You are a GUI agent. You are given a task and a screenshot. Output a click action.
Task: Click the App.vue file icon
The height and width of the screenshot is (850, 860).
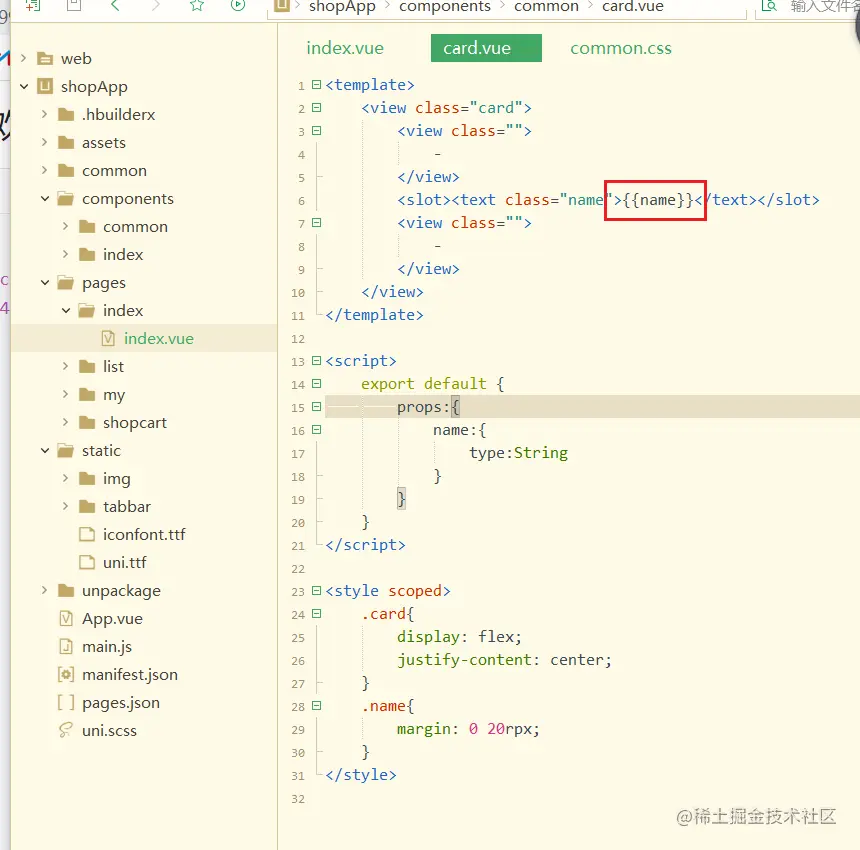click(66, 619)
